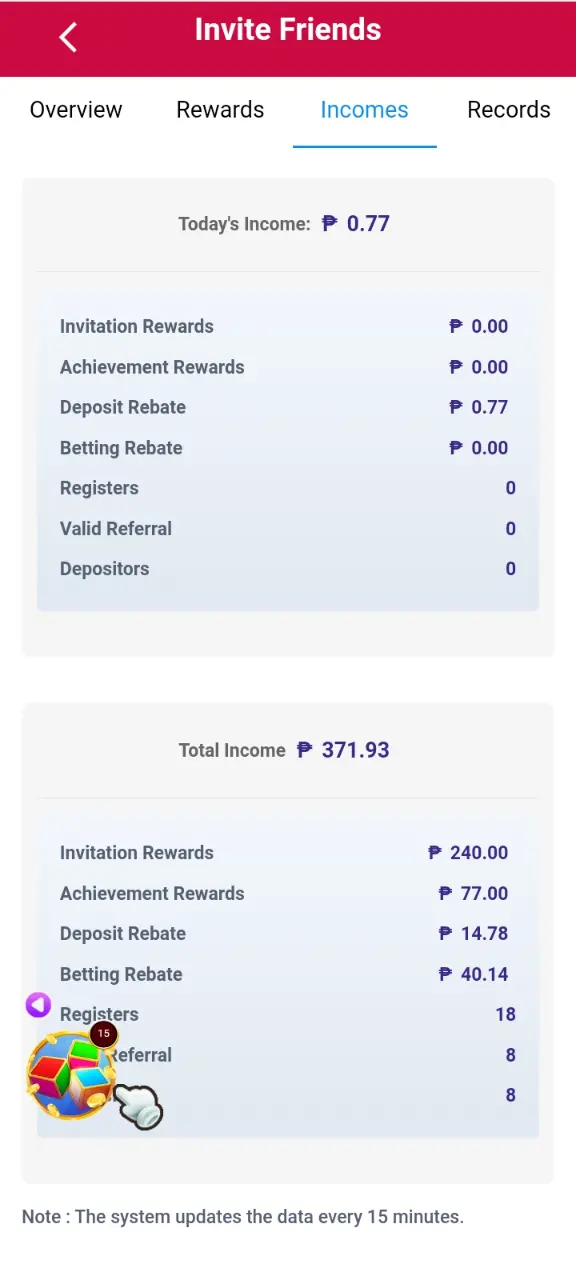Tap total Registers count 18
576x1280 pixels.
[505, 1014]
